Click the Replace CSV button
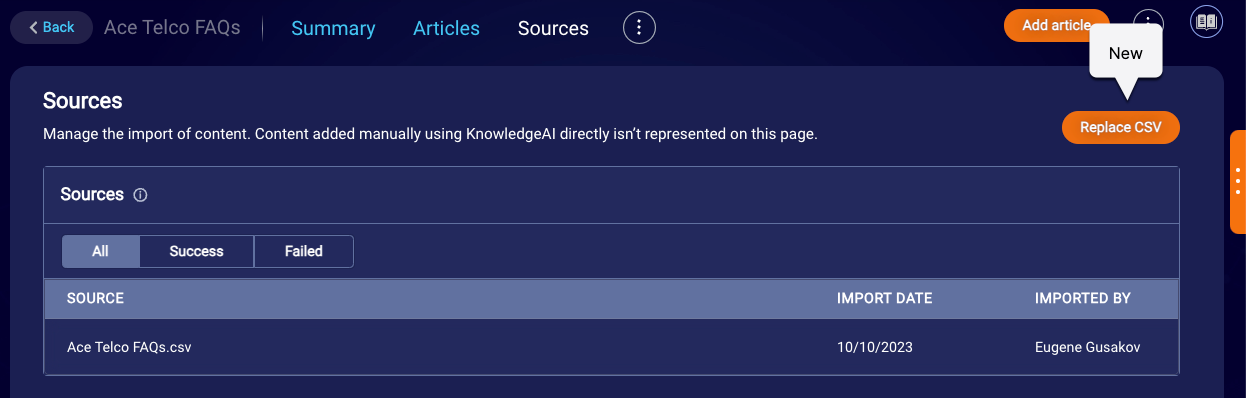Image resolution: width=1246 pixels, height=398 pixels. click(1120, 127)
